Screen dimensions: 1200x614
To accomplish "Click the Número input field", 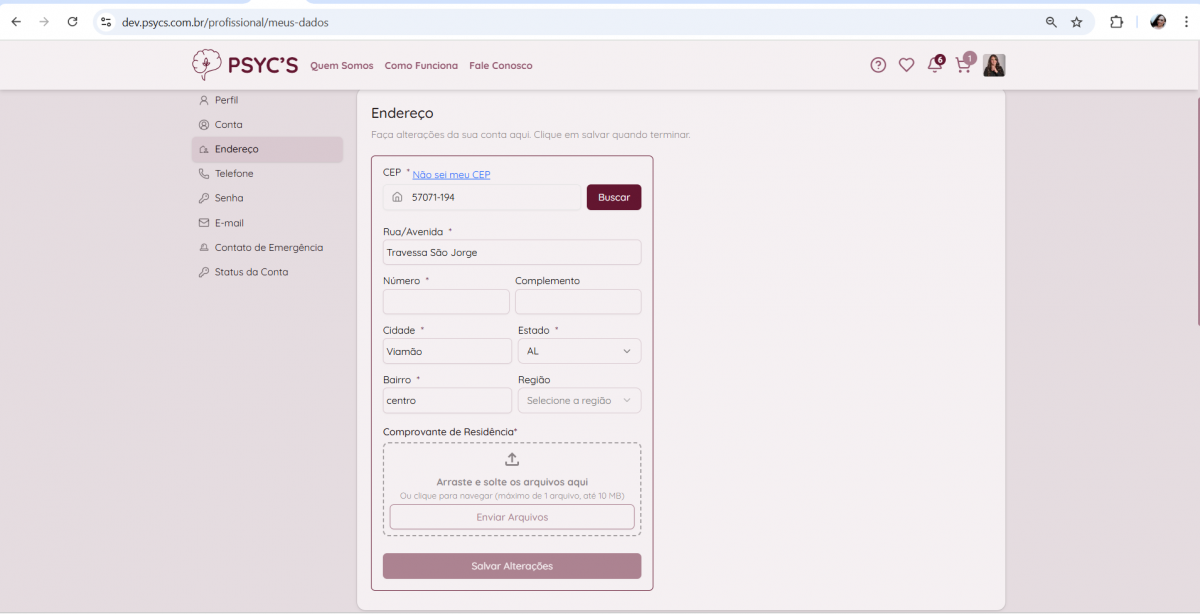I will [x=446, y=302].
